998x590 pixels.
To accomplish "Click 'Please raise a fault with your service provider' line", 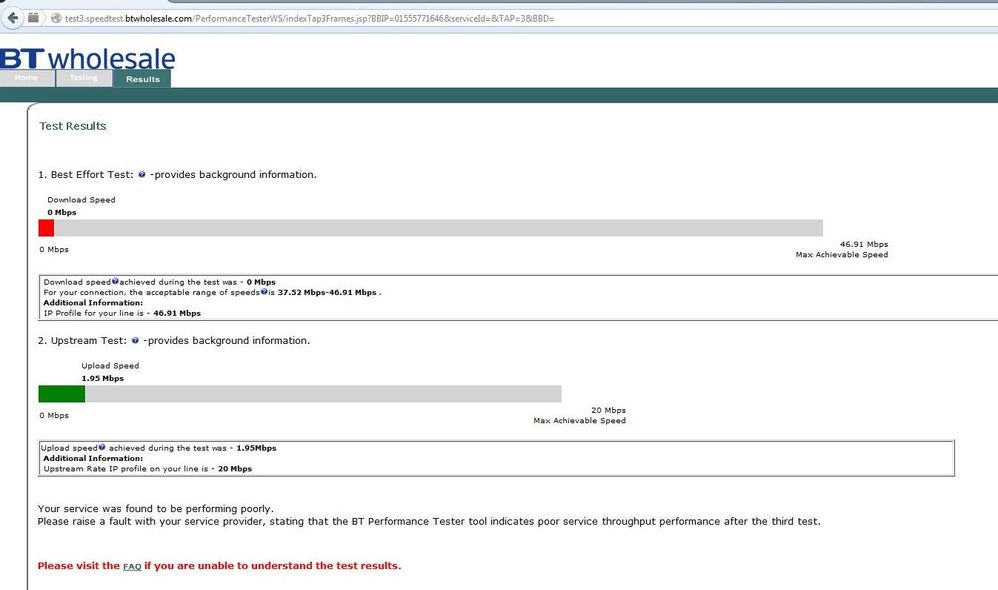I will [x=429, y=521].
